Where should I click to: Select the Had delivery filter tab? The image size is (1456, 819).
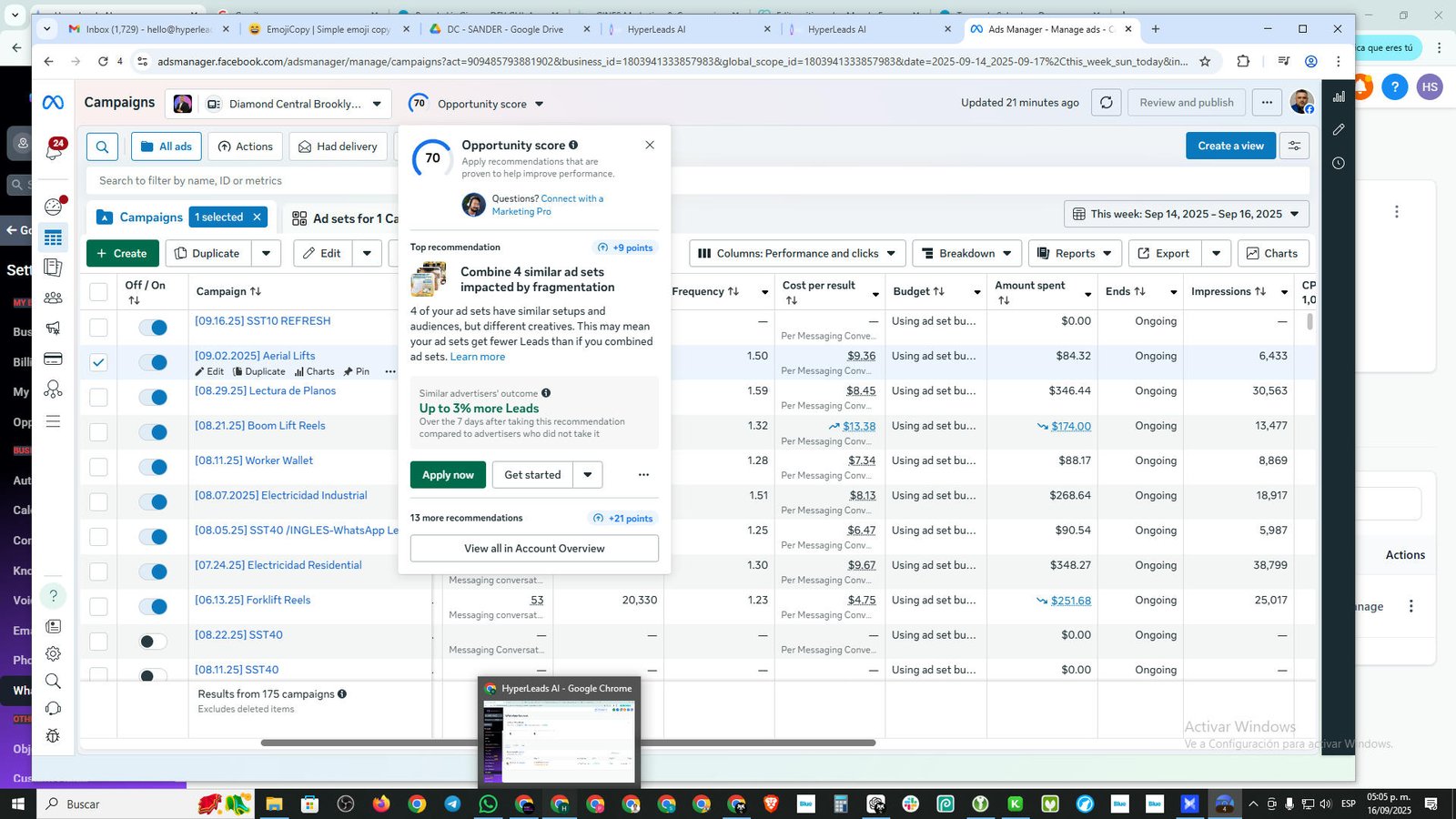point(338,147)
